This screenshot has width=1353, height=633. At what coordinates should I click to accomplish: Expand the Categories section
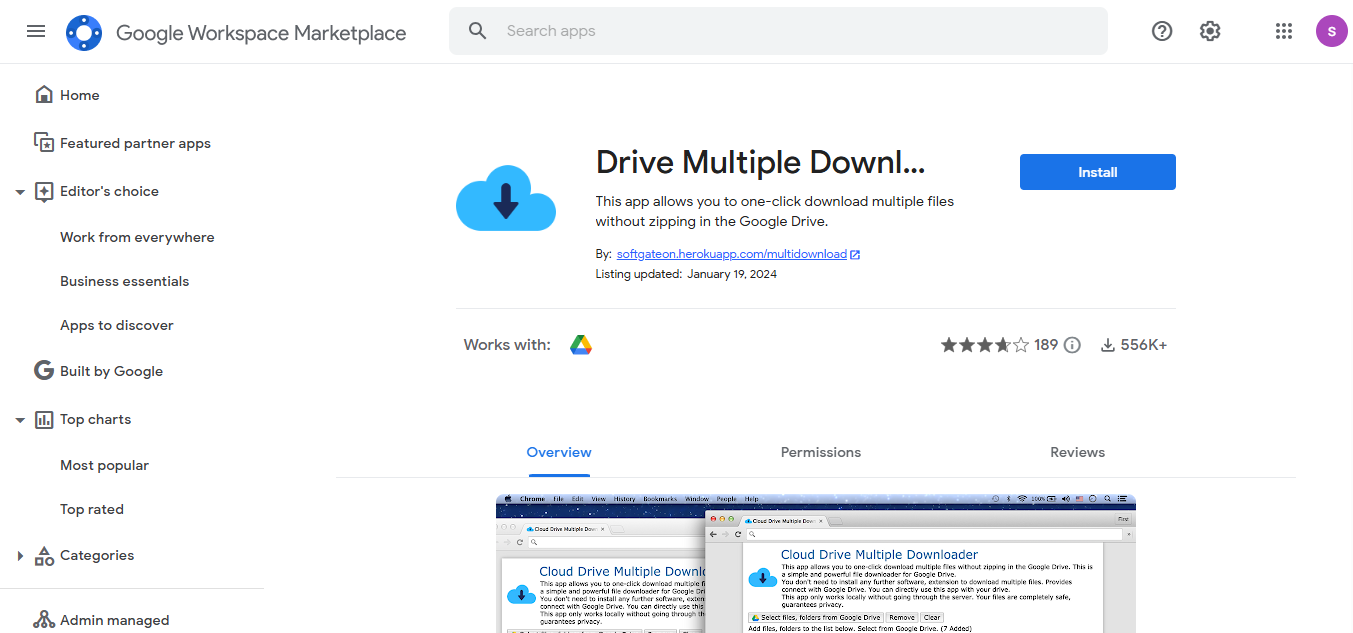(x=20, y=555)
